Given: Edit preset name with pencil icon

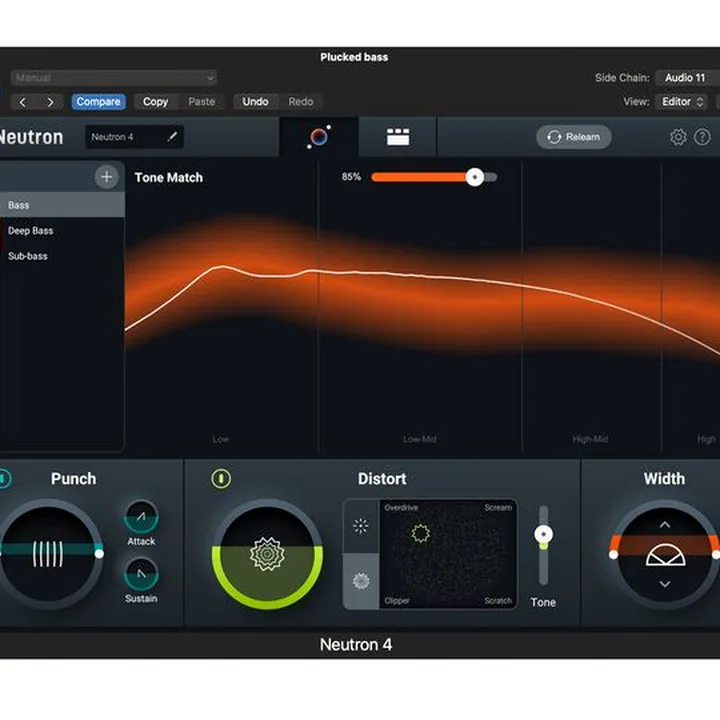Looking at the screenshot, I should tap(172, 136).
